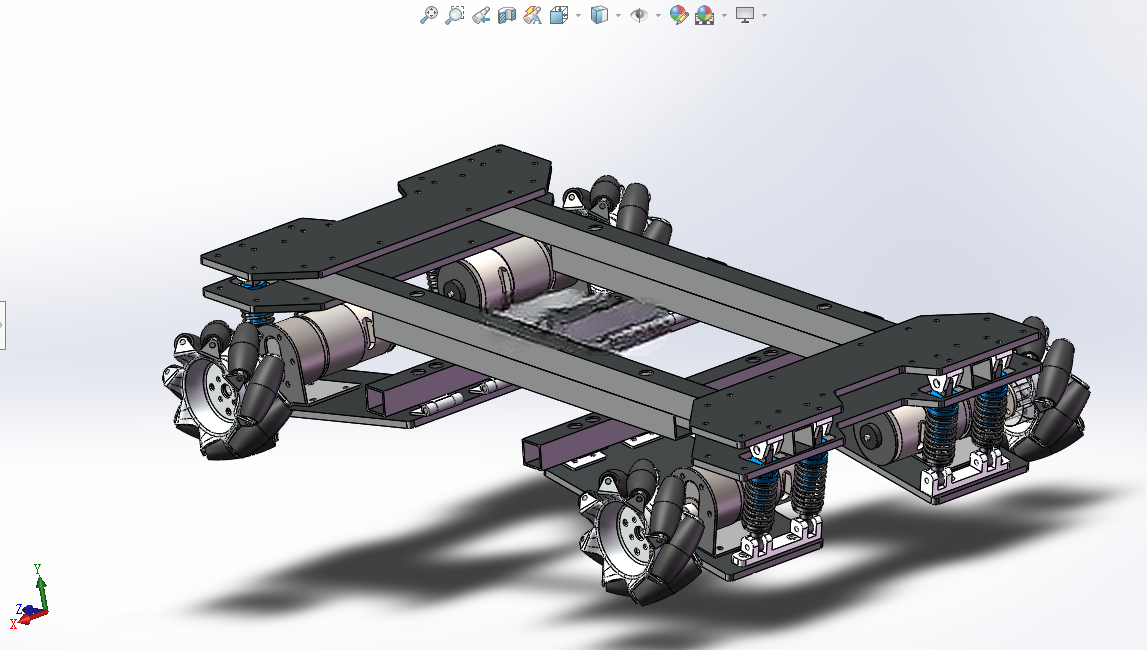This screenshot has width=1147, height=650.
Task: Open the View Orientation cube icon
Action: click(x=559, y=15)
